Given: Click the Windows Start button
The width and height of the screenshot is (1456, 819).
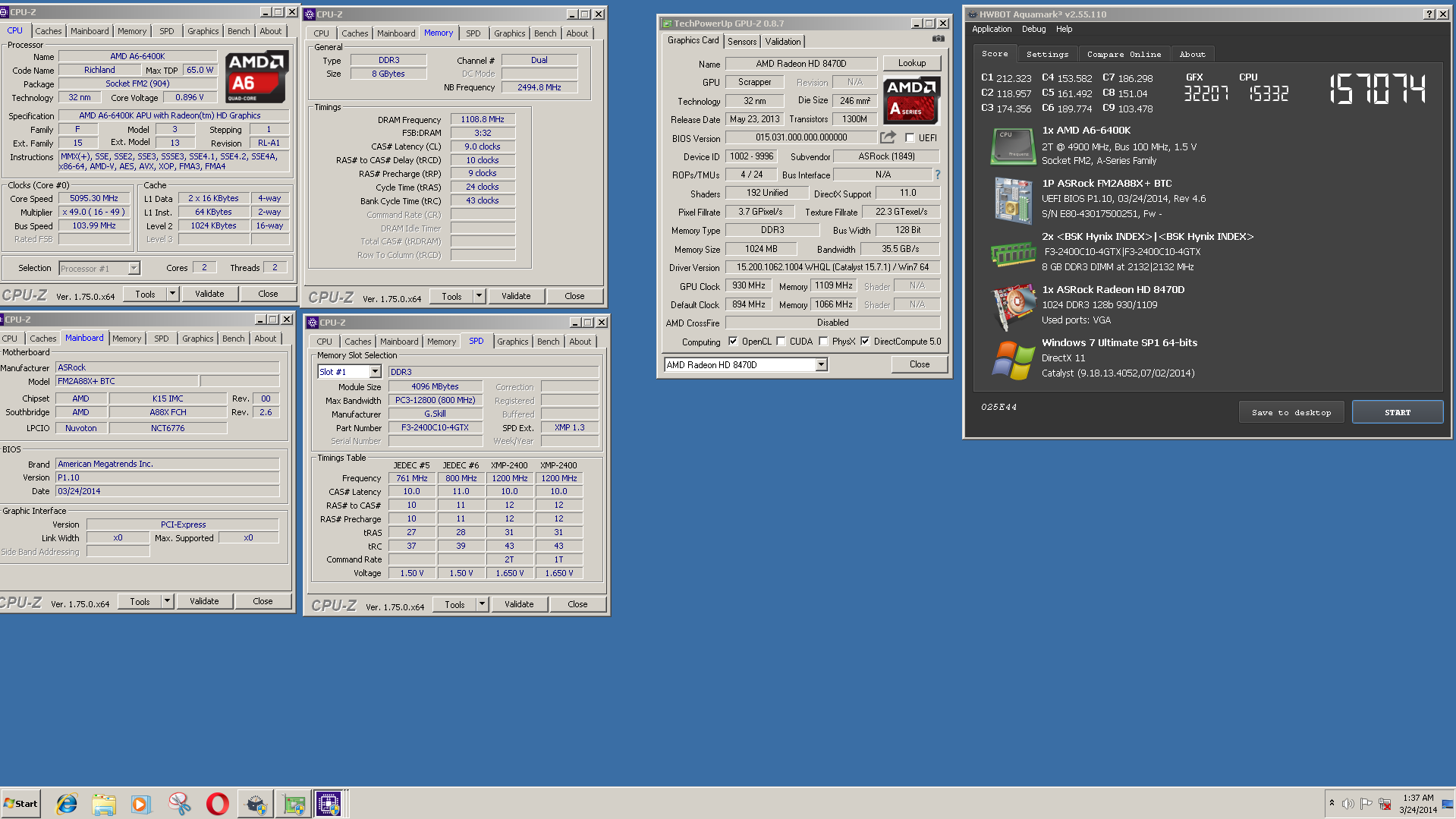Looking at the screenshot, I should pos(20,804).
